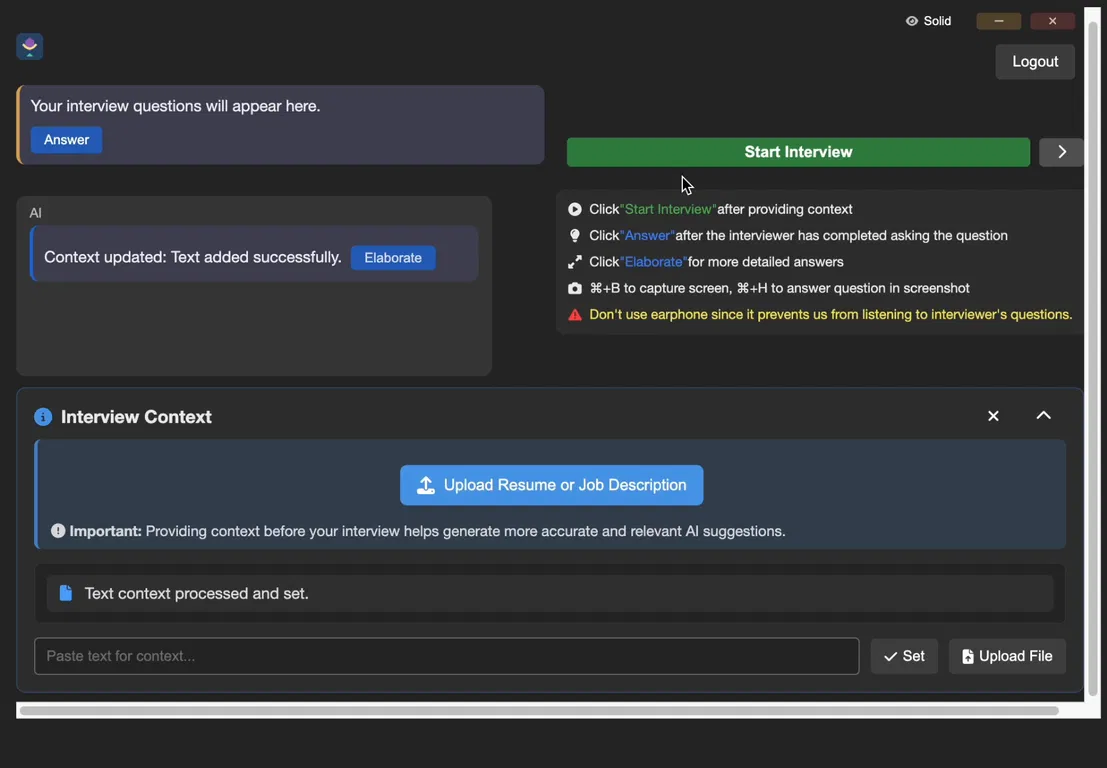The width and height of the screenshot is (1107, 768).
Task: Click the vertical scrollbar on the right
Action: 1093,359
